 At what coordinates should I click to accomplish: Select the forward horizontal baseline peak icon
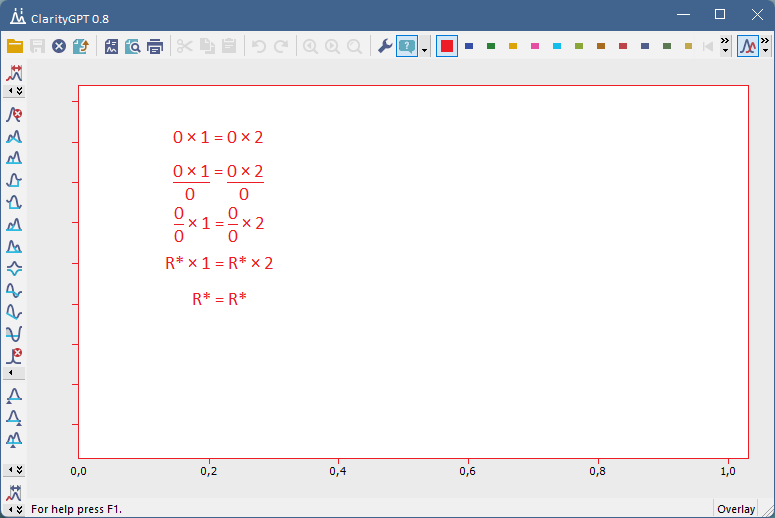[14, 180]
